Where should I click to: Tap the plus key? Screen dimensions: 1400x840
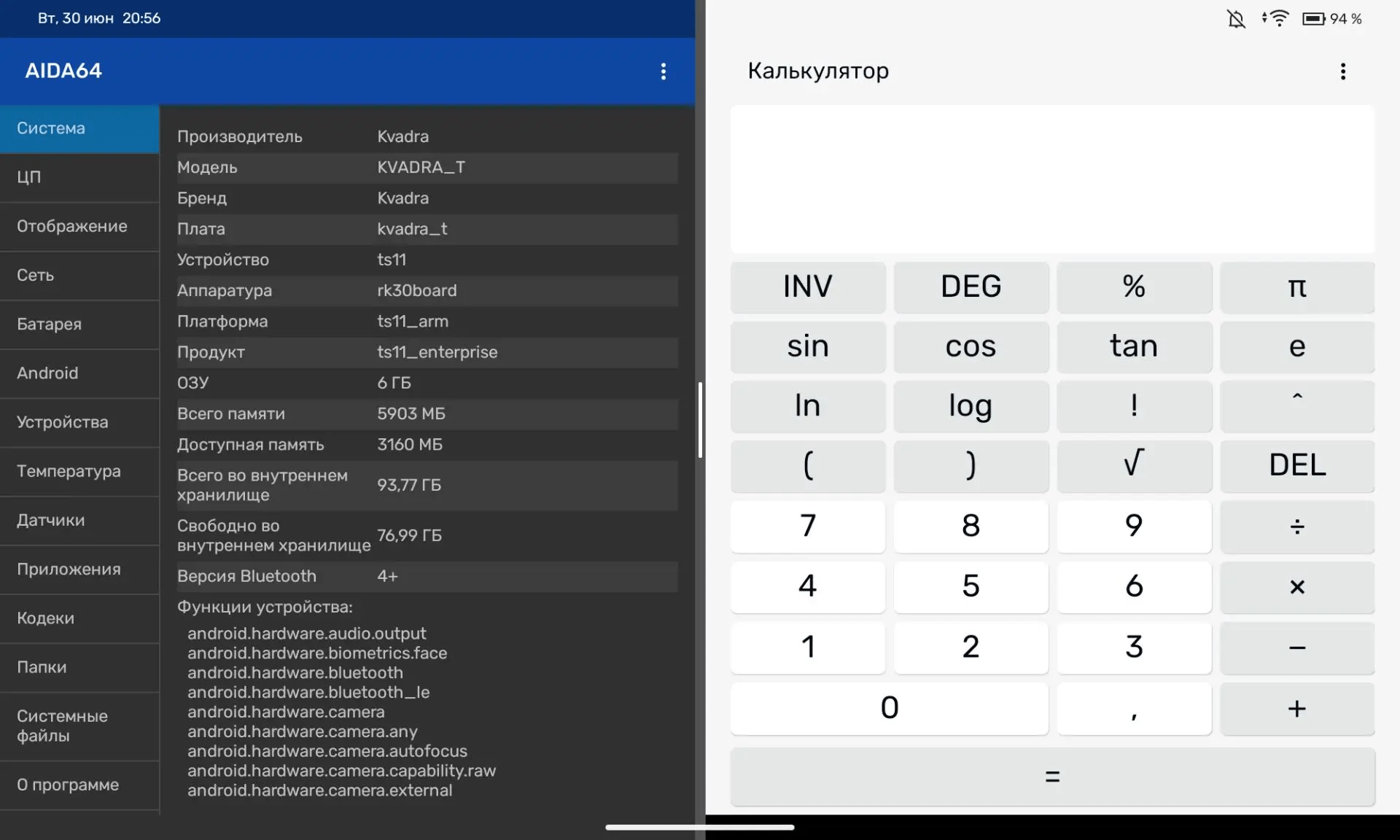click(x=1297, y=708)
